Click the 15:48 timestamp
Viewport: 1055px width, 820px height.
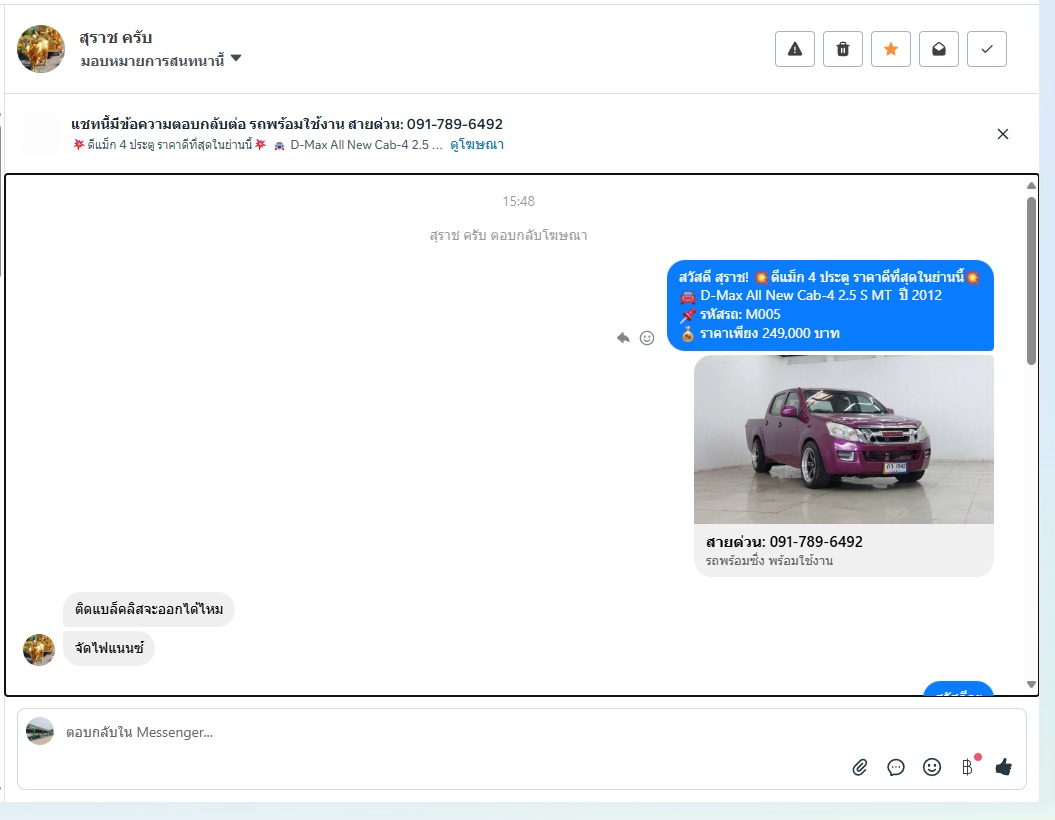tap(518, 201)
